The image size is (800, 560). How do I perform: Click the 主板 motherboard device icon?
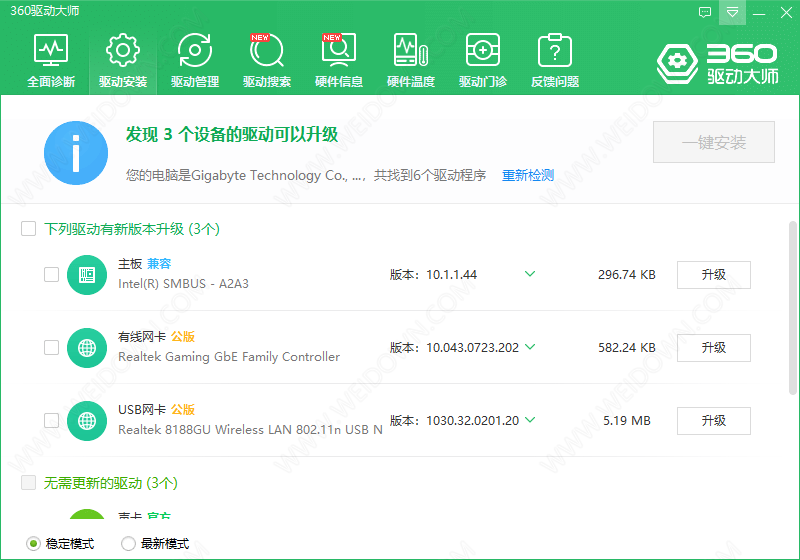pyautogui.click(x=87, y=275)
